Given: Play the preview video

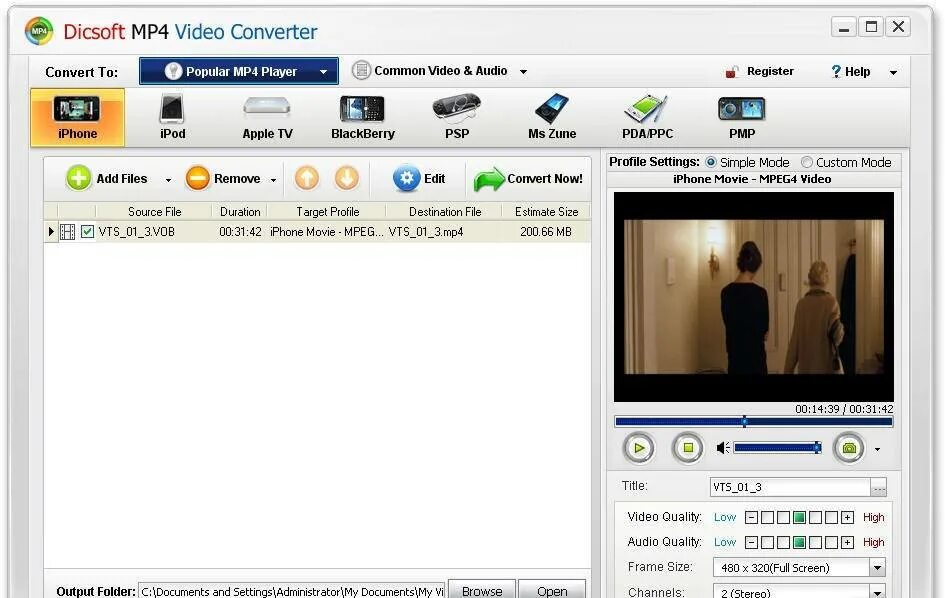Looking at the screenshot, I should 639,448.
